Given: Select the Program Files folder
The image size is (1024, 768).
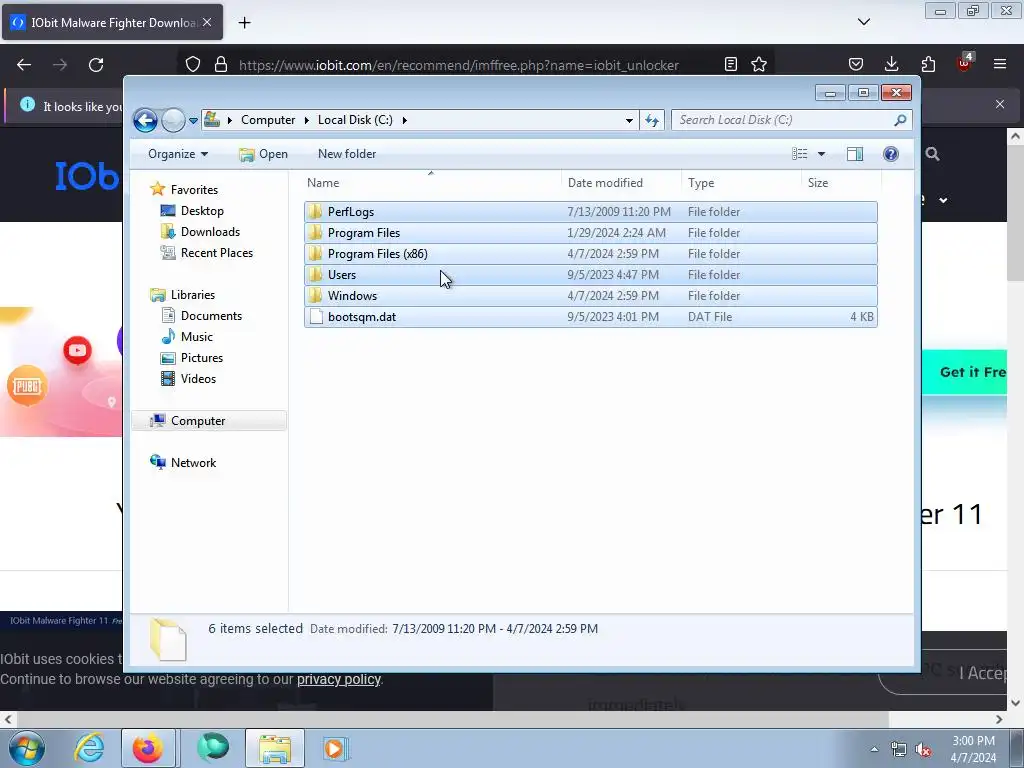Looking at the screenshot, I should [x=590, y=232].
